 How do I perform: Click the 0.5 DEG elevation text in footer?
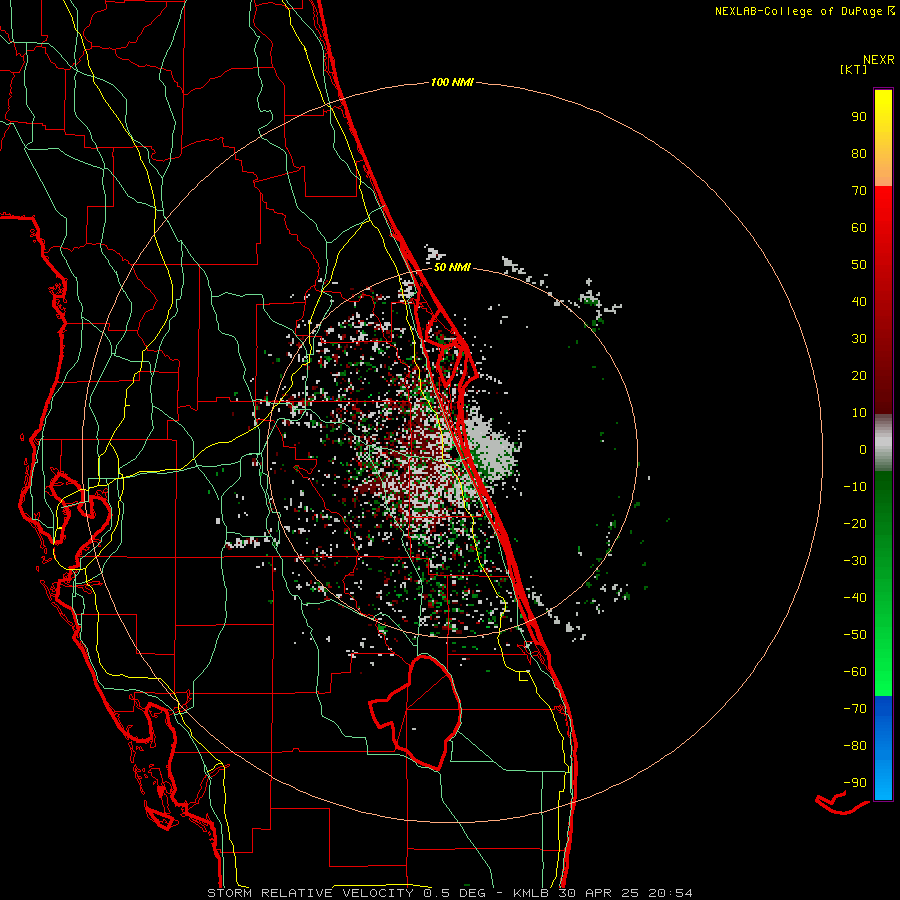pos(455,893)
